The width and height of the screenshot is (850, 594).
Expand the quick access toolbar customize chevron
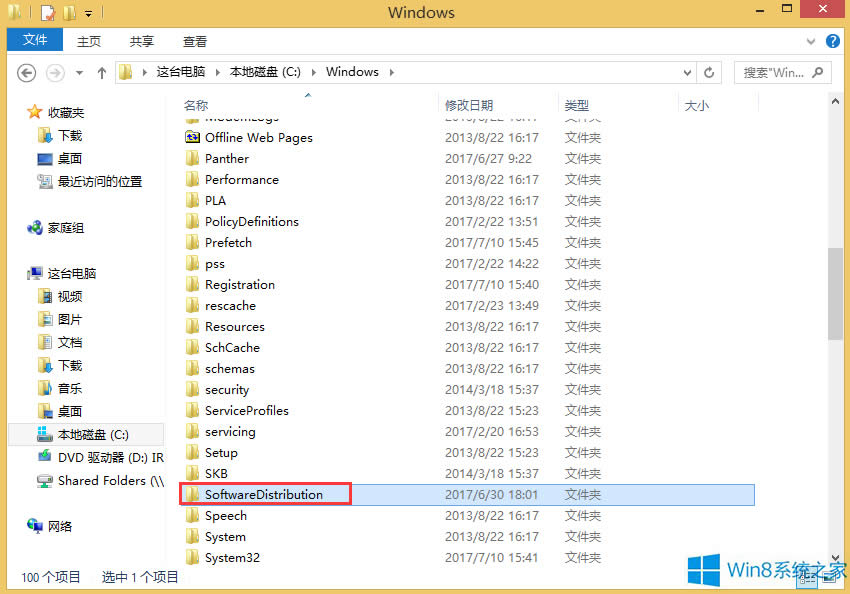(x=87, y=12)
